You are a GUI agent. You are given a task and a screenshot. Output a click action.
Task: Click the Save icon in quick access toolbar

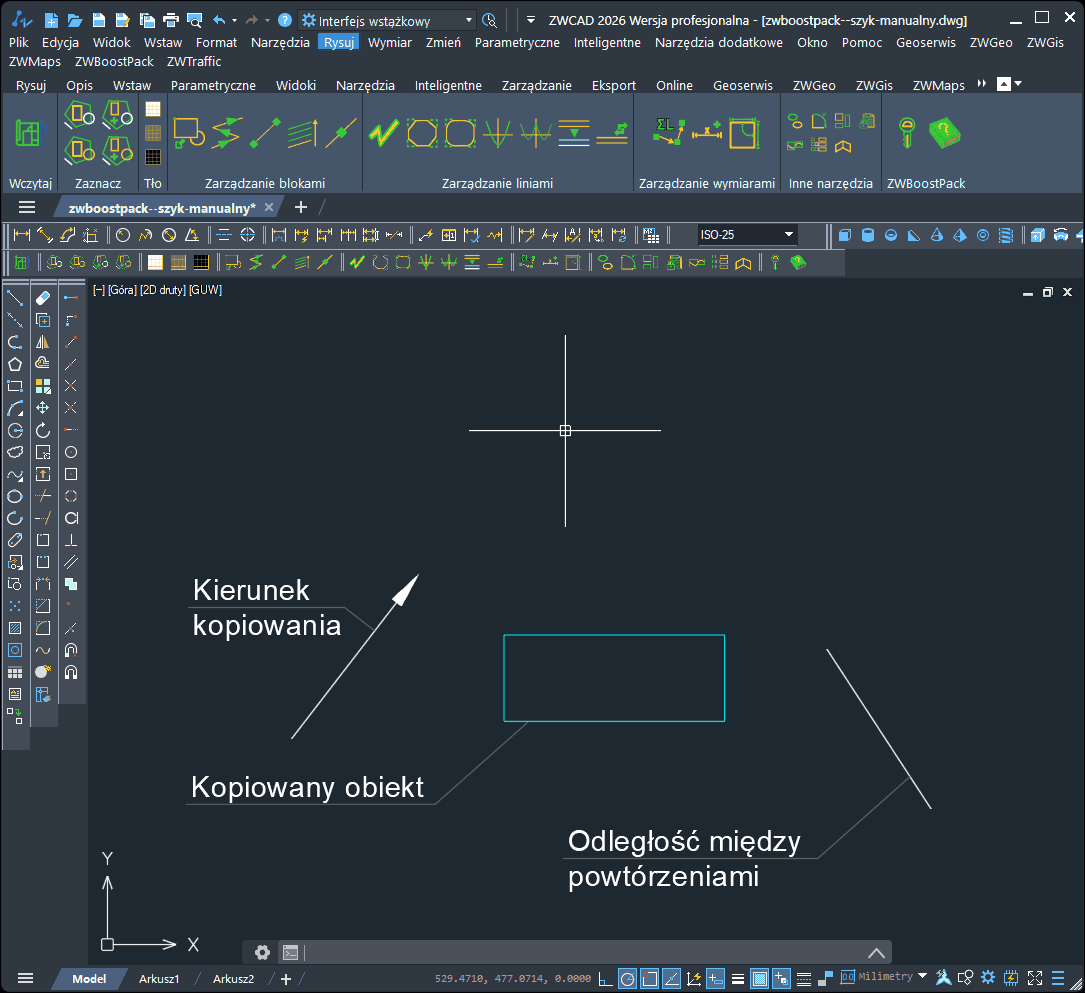(97, 20)
